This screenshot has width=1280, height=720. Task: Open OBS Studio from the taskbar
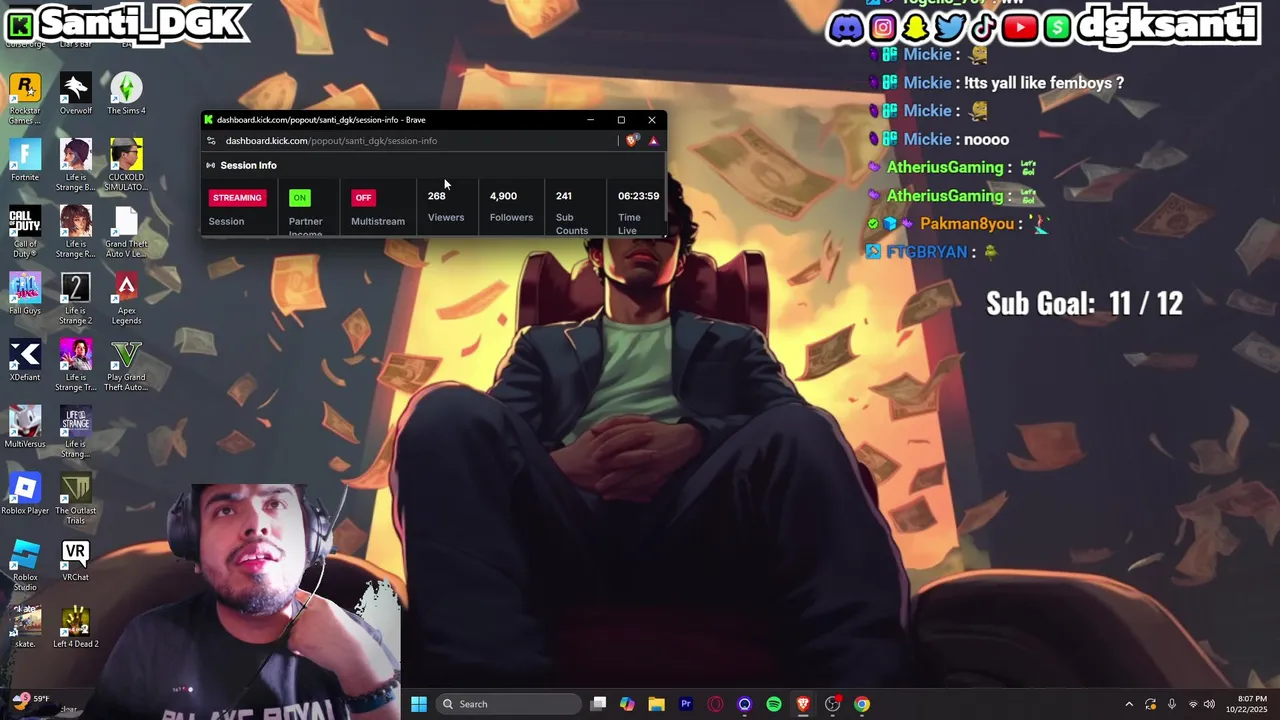(x=833, y=704)
